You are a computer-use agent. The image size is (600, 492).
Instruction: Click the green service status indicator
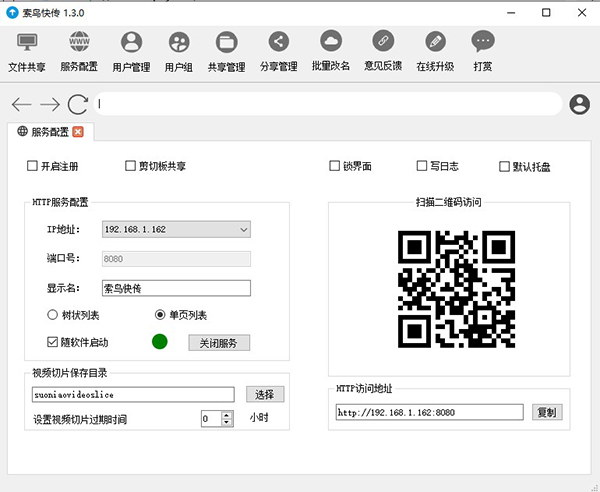click(160, 342)
